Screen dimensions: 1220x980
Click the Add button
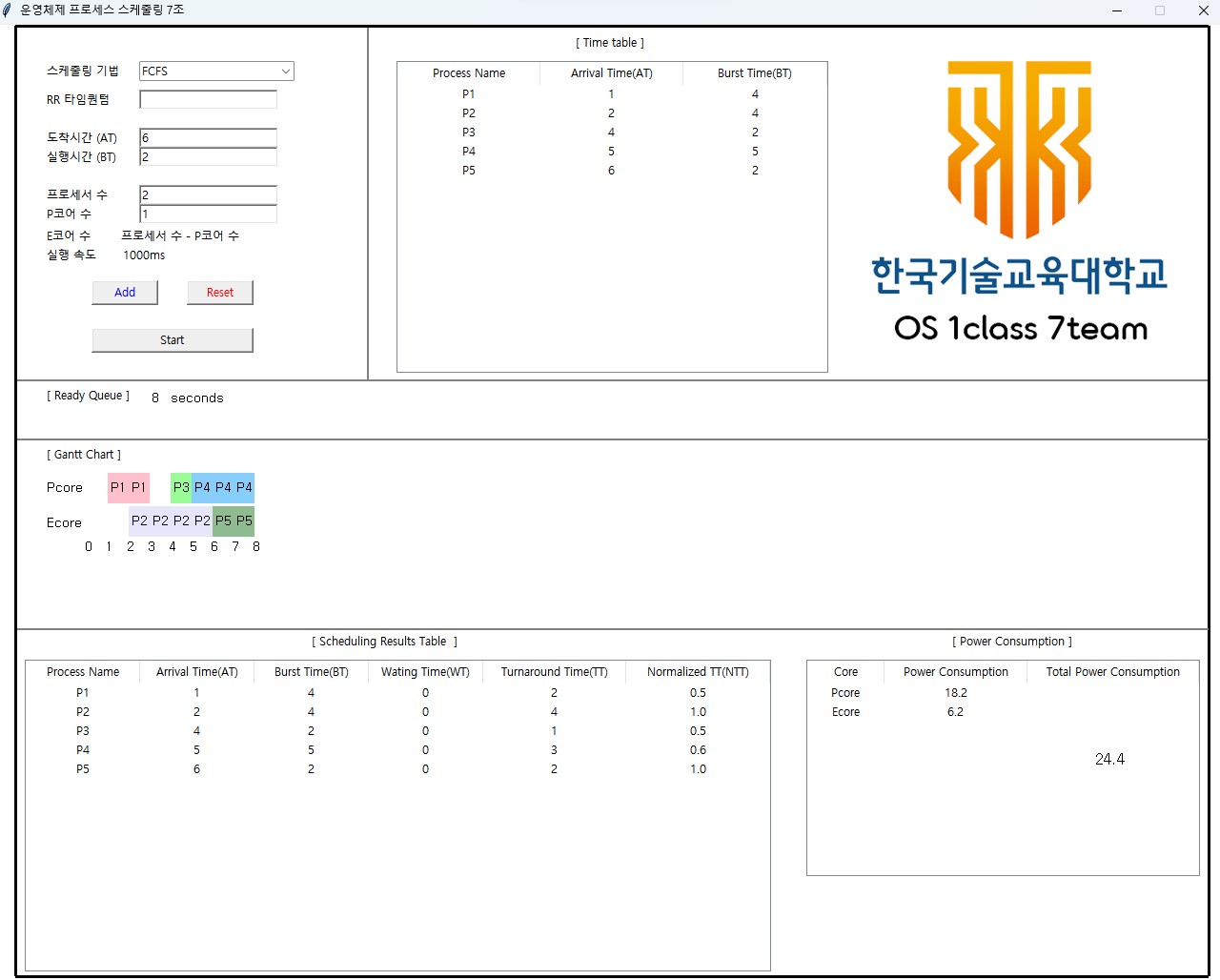125,293
